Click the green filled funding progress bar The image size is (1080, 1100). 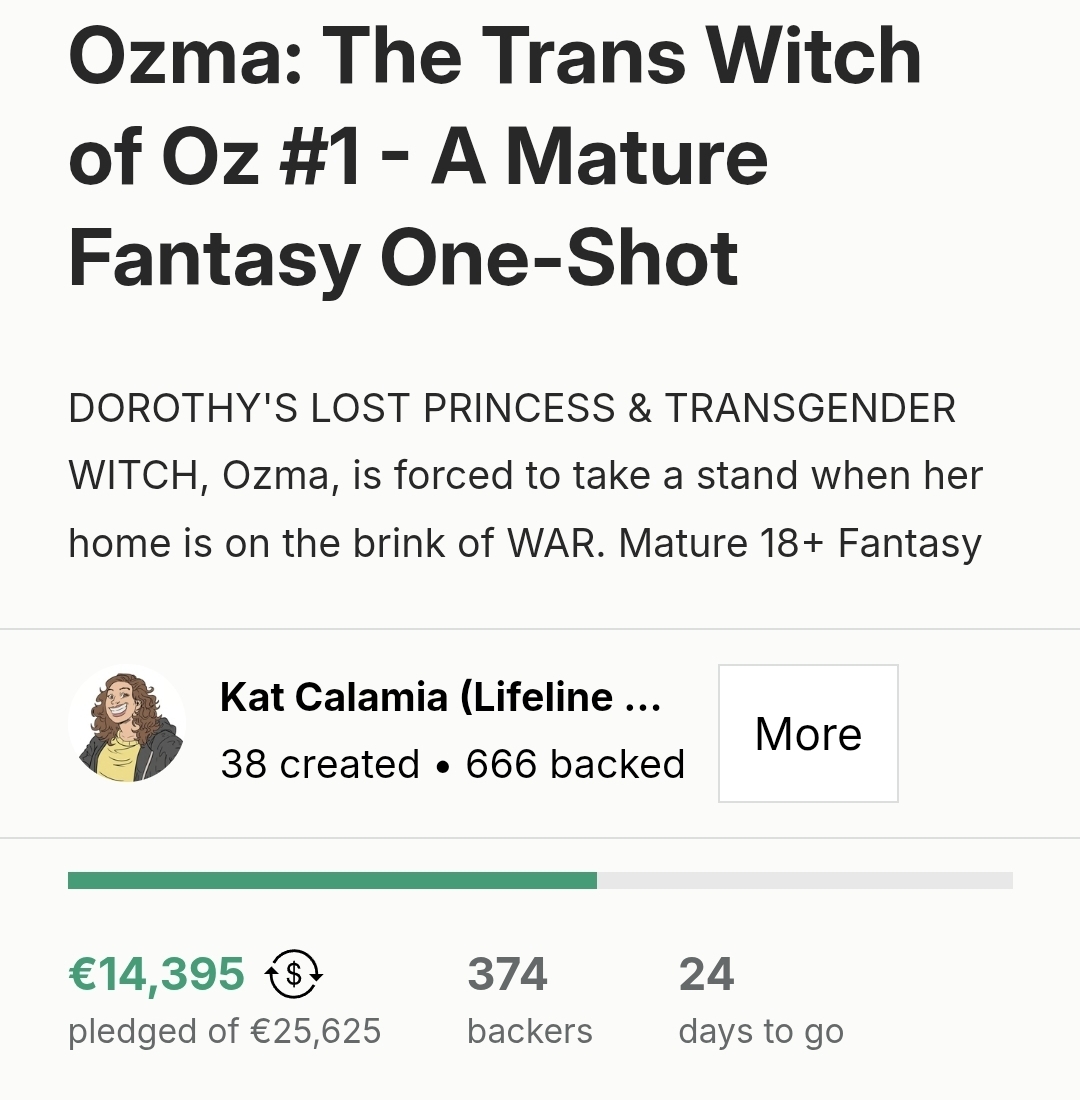coord(332,880)
